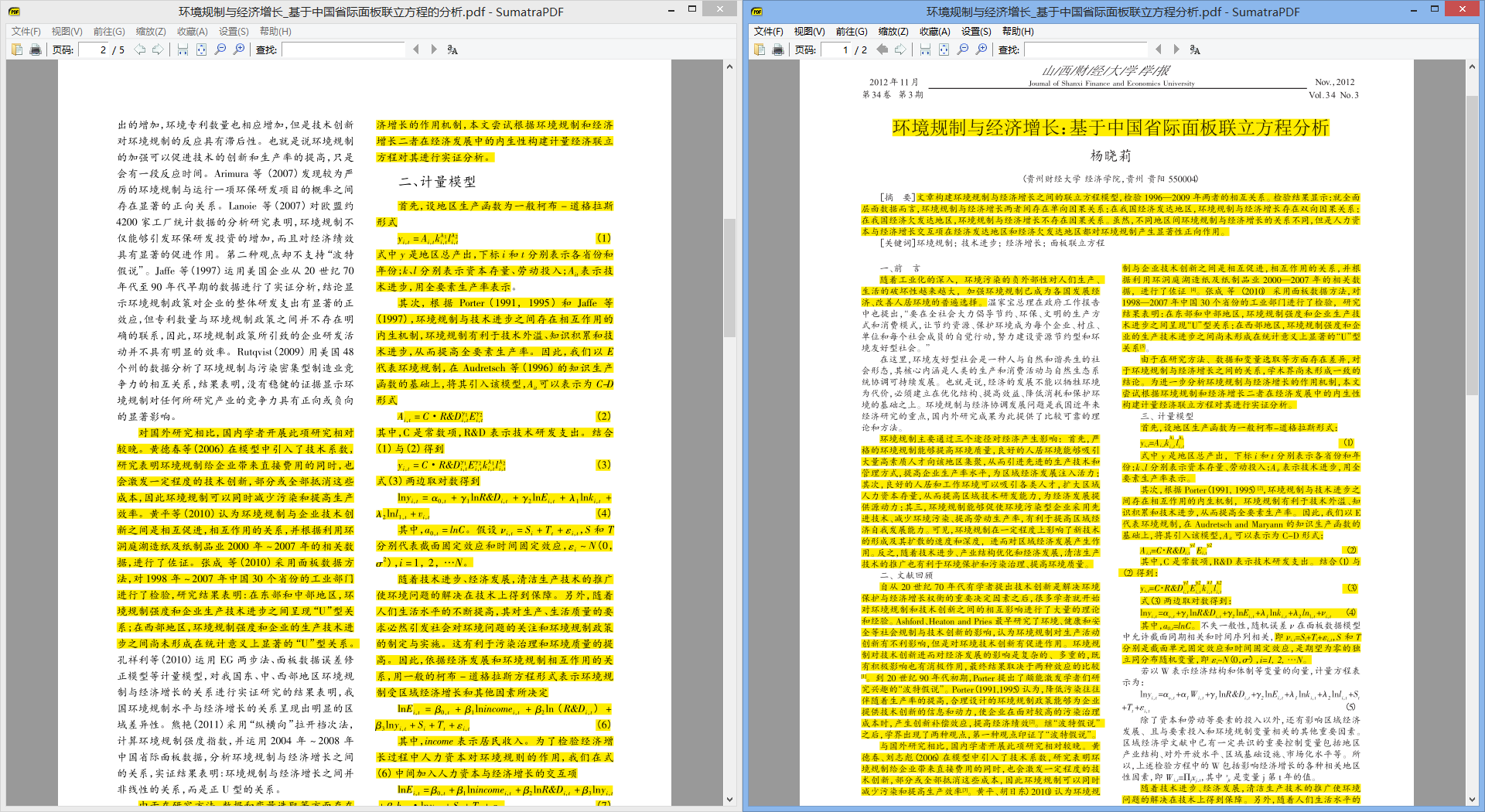Go to previous page in left window

click(x=140, y=49)
